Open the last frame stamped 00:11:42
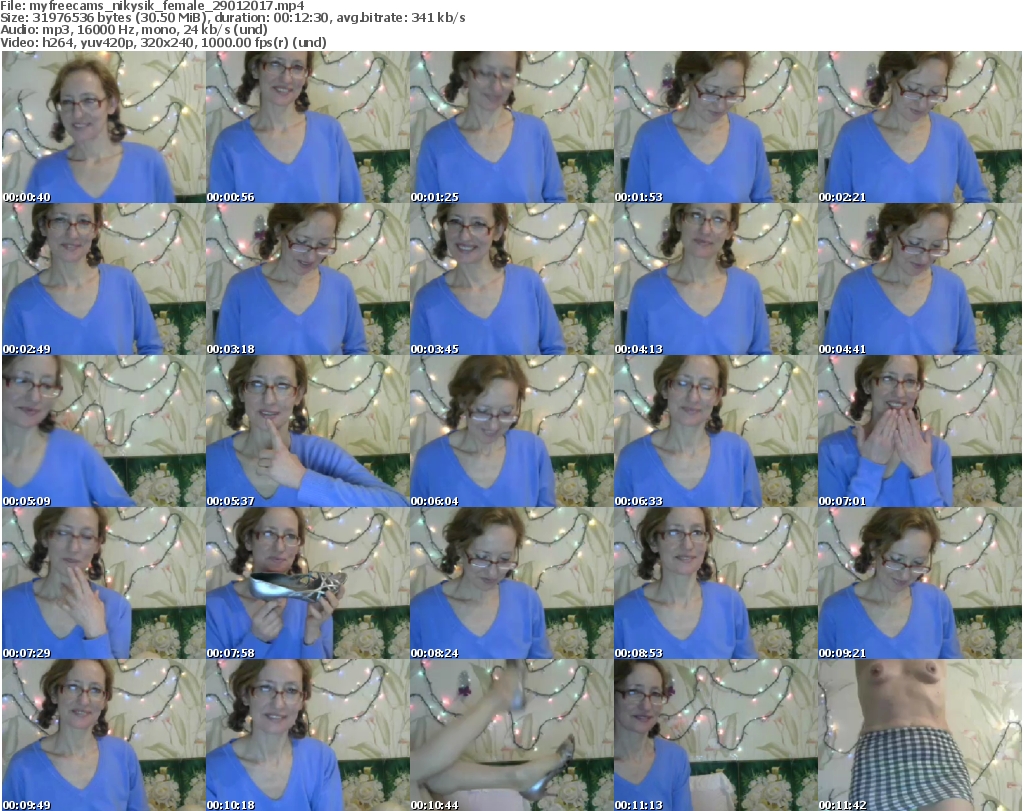1024x811 pixels. [x=920, y=735]
